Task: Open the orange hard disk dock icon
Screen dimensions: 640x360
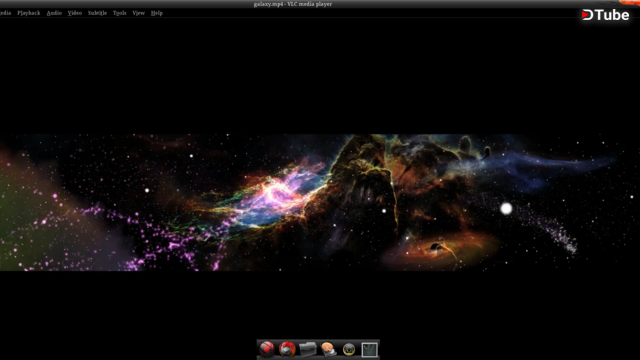Action: point(328,349)
